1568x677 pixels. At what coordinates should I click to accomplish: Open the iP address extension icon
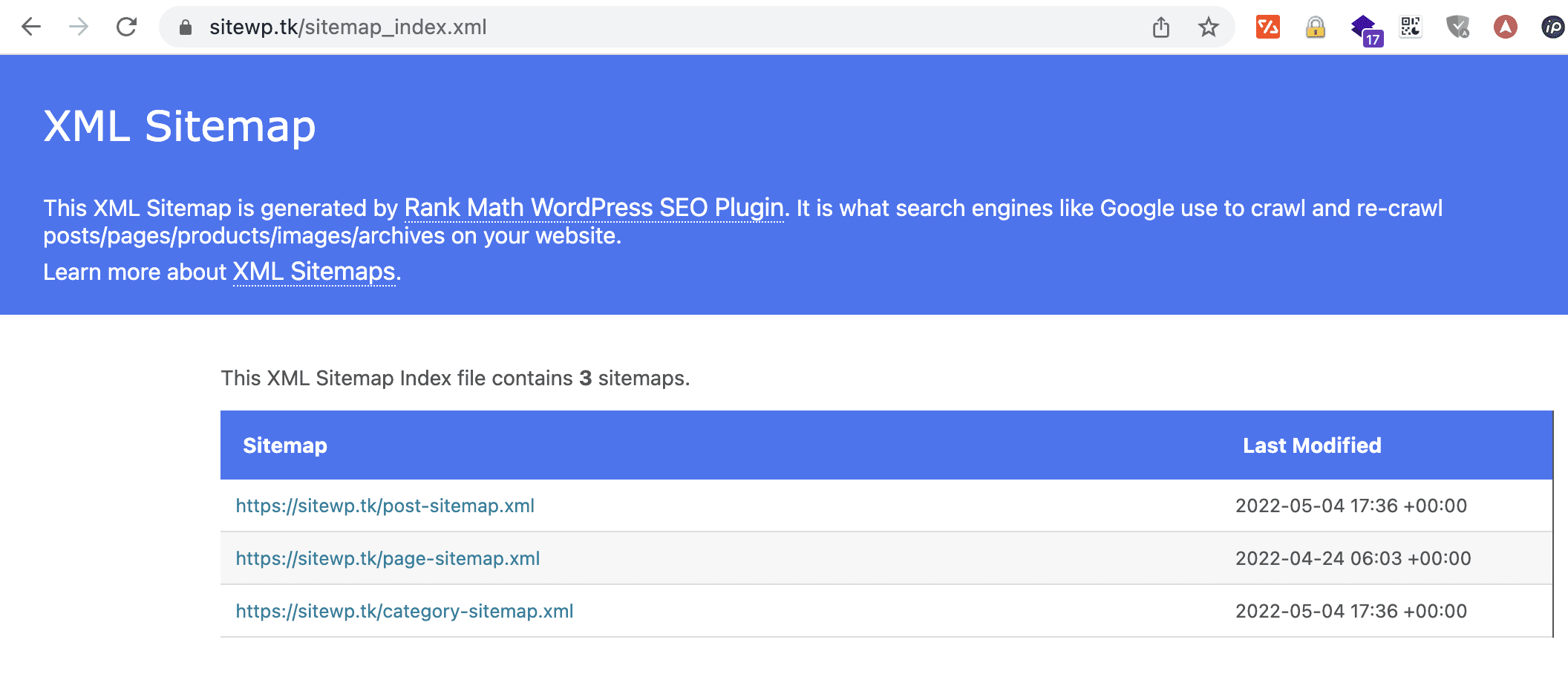(x=1552, y=27)
